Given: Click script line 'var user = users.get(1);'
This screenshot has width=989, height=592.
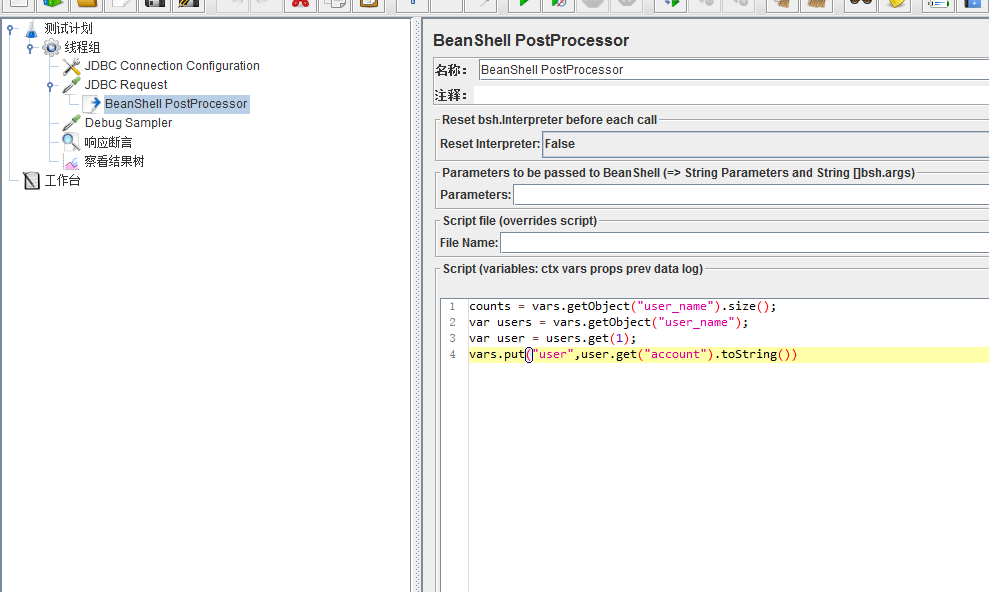Looking at the screenshot, I should pos(553,339).
